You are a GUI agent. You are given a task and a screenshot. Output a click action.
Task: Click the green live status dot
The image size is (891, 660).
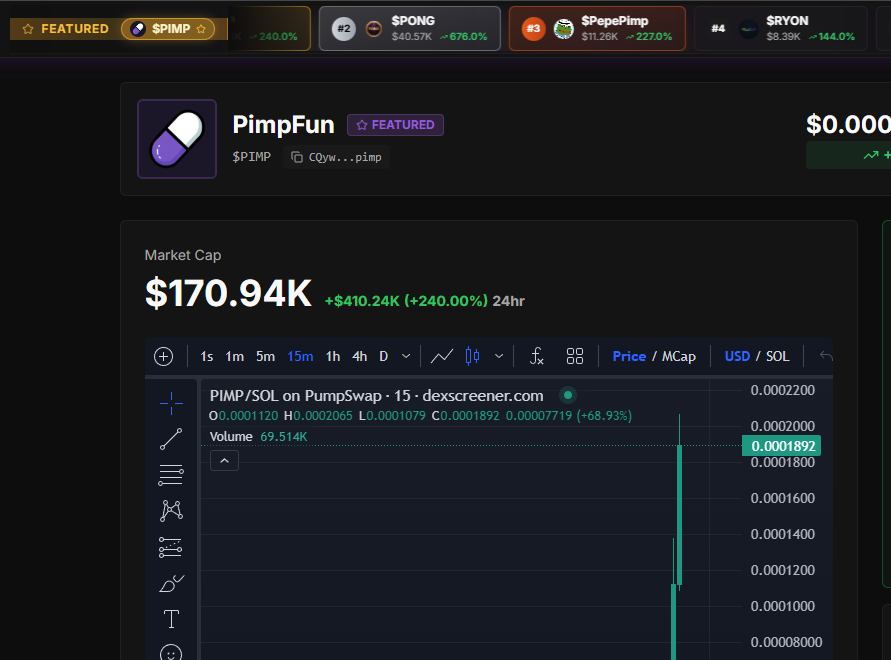tap(568, 395)
